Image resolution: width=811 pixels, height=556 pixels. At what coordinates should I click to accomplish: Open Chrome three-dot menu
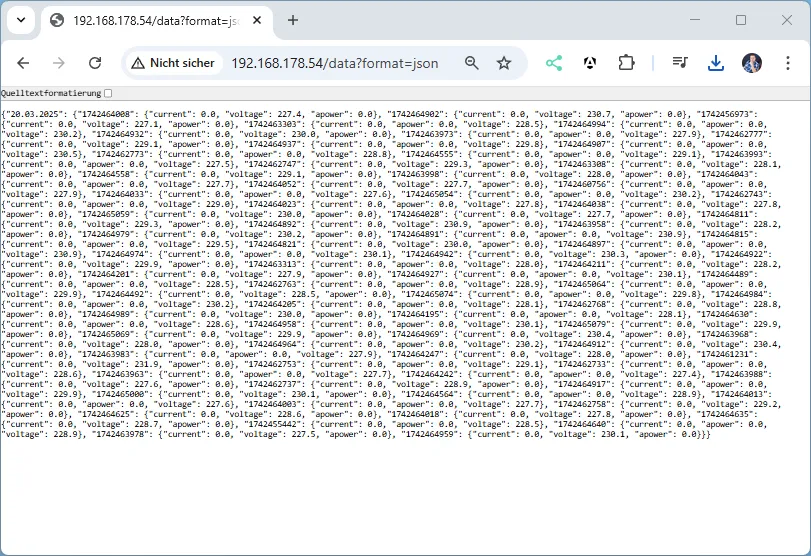[x=788, y=63]
